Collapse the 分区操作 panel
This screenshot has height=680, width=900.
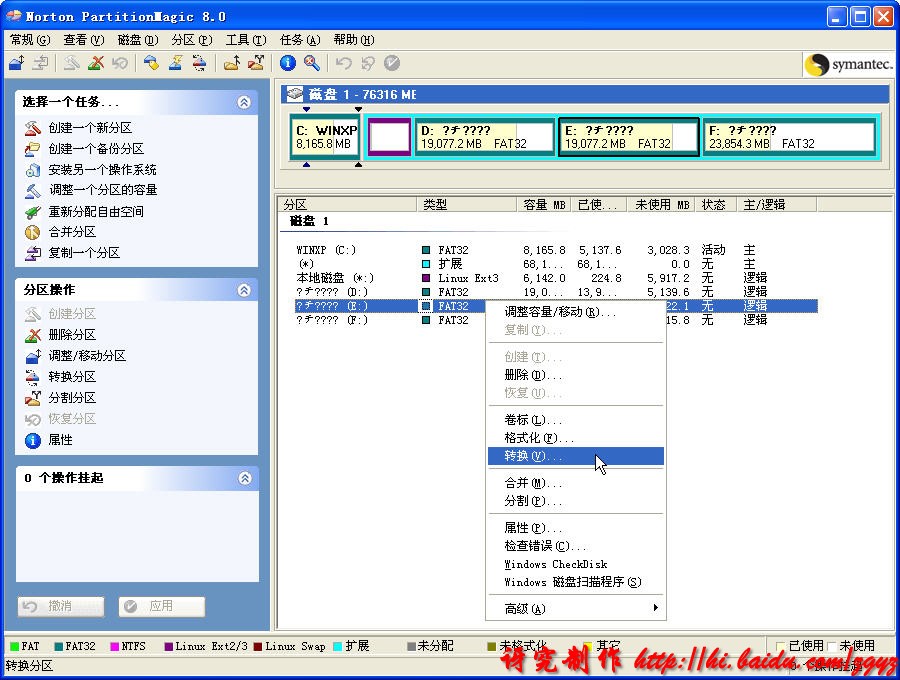244,290
